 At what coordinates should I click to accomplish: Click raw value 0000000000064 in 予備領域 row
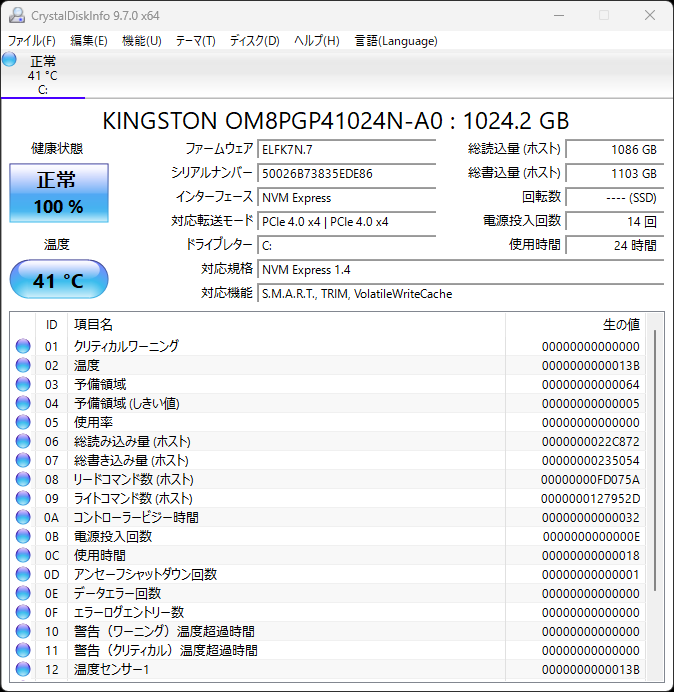pyautogui.click(x=591, y=384)
